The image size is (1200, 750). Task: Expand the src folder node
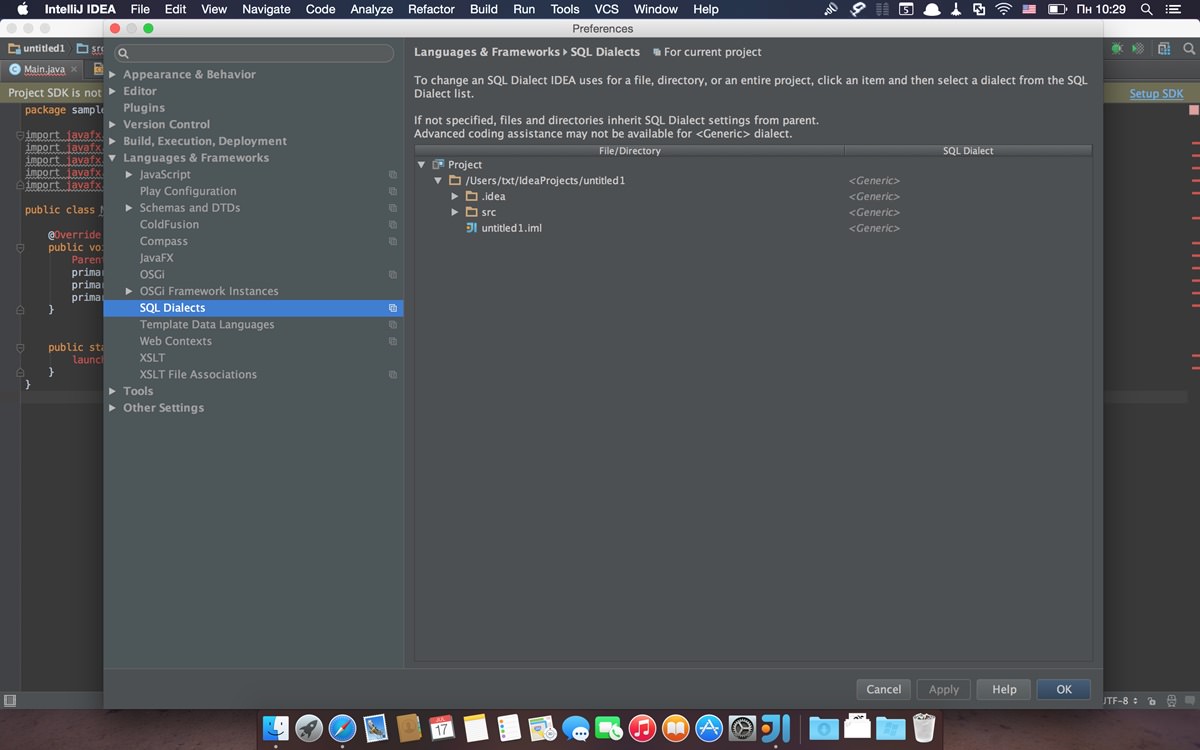(x=455, y=212)
